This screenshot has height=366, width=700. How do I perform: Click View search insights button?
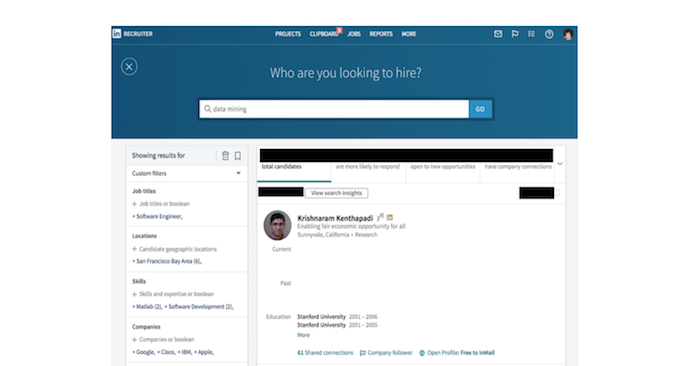tap(337, 193)
